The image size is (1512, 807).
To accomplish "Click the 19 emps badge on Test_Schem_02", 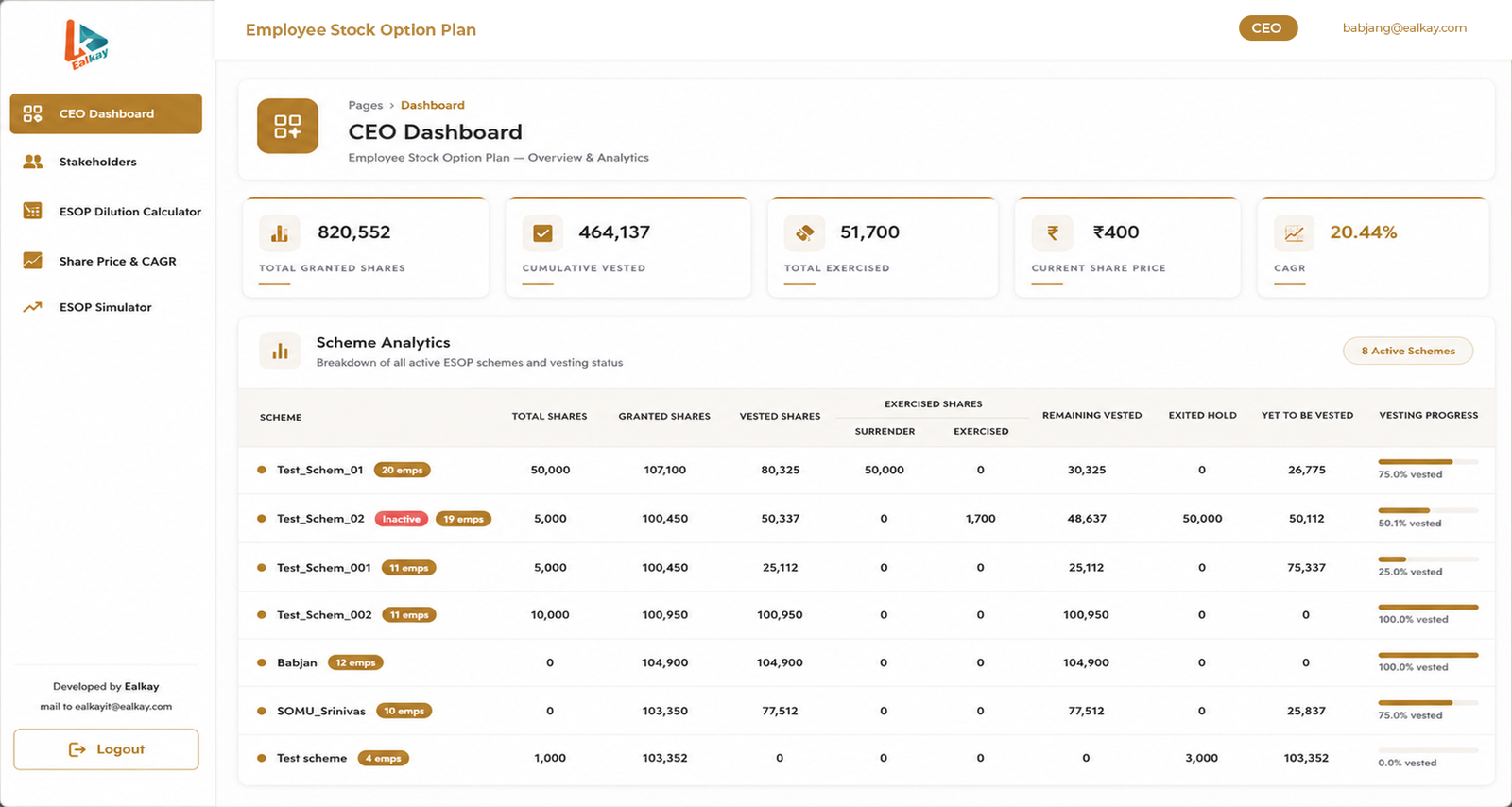I will coord(463,519).
